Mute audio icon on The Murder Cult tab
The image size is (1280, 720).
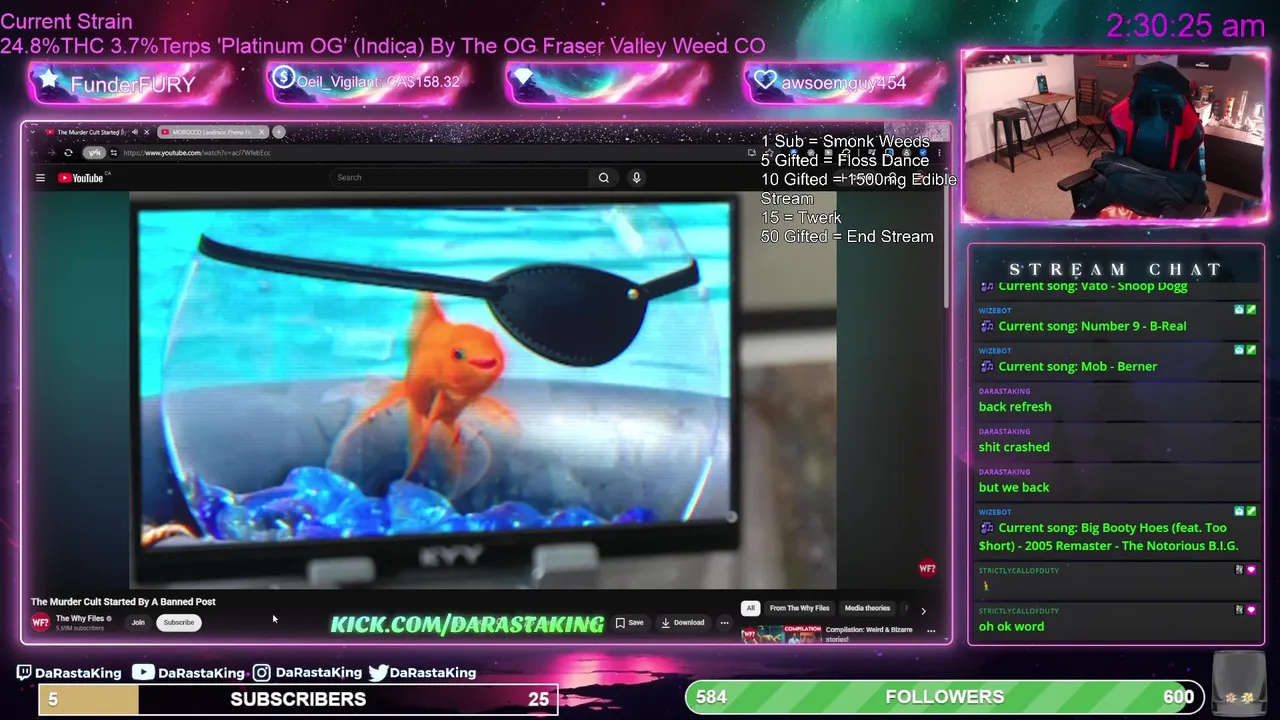tap(134, 132)
